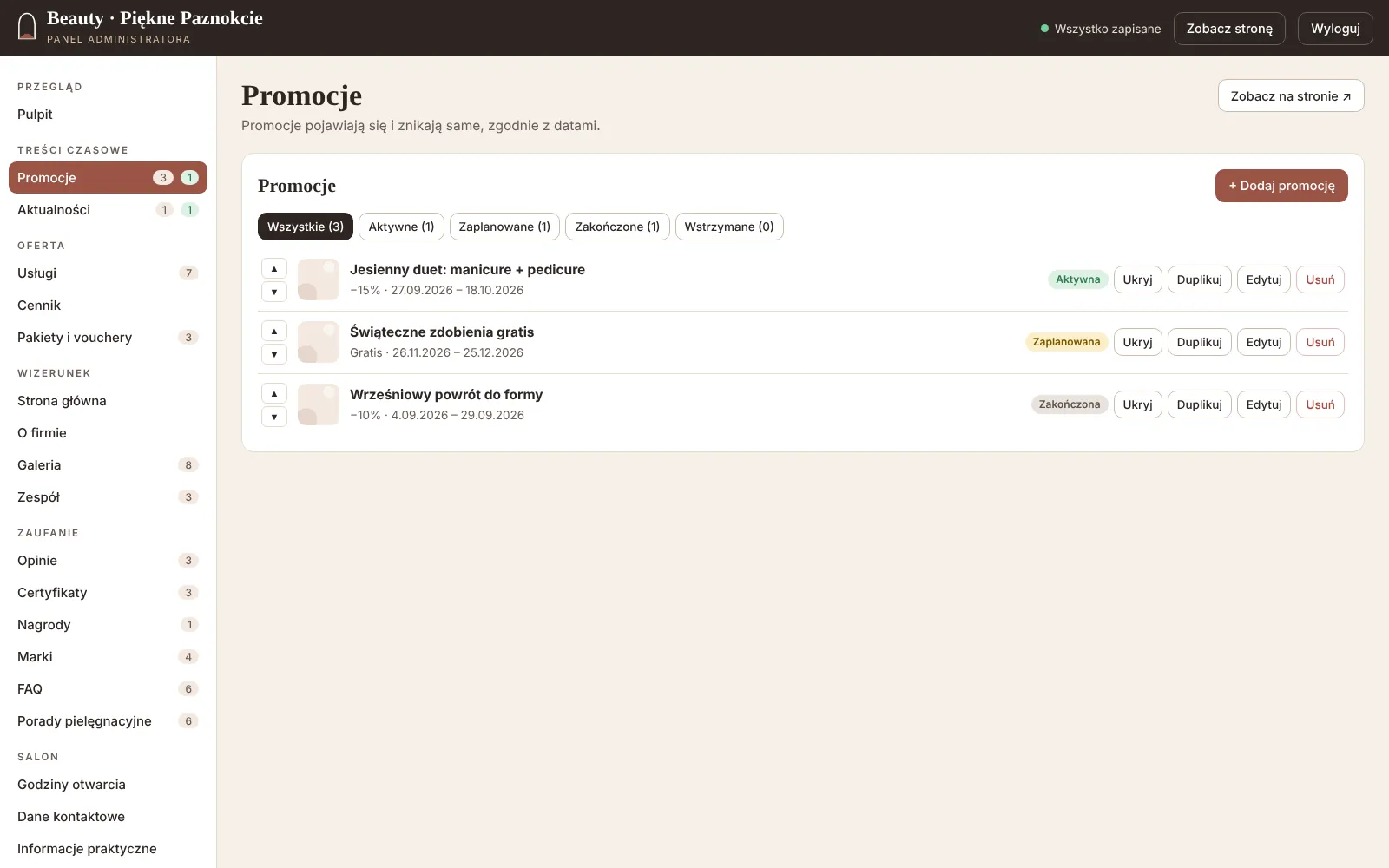Edit Świąteczne zdobienia gratis promotion
Viewport: 1389px width, 868px height.
click(x=1264, y=342)
